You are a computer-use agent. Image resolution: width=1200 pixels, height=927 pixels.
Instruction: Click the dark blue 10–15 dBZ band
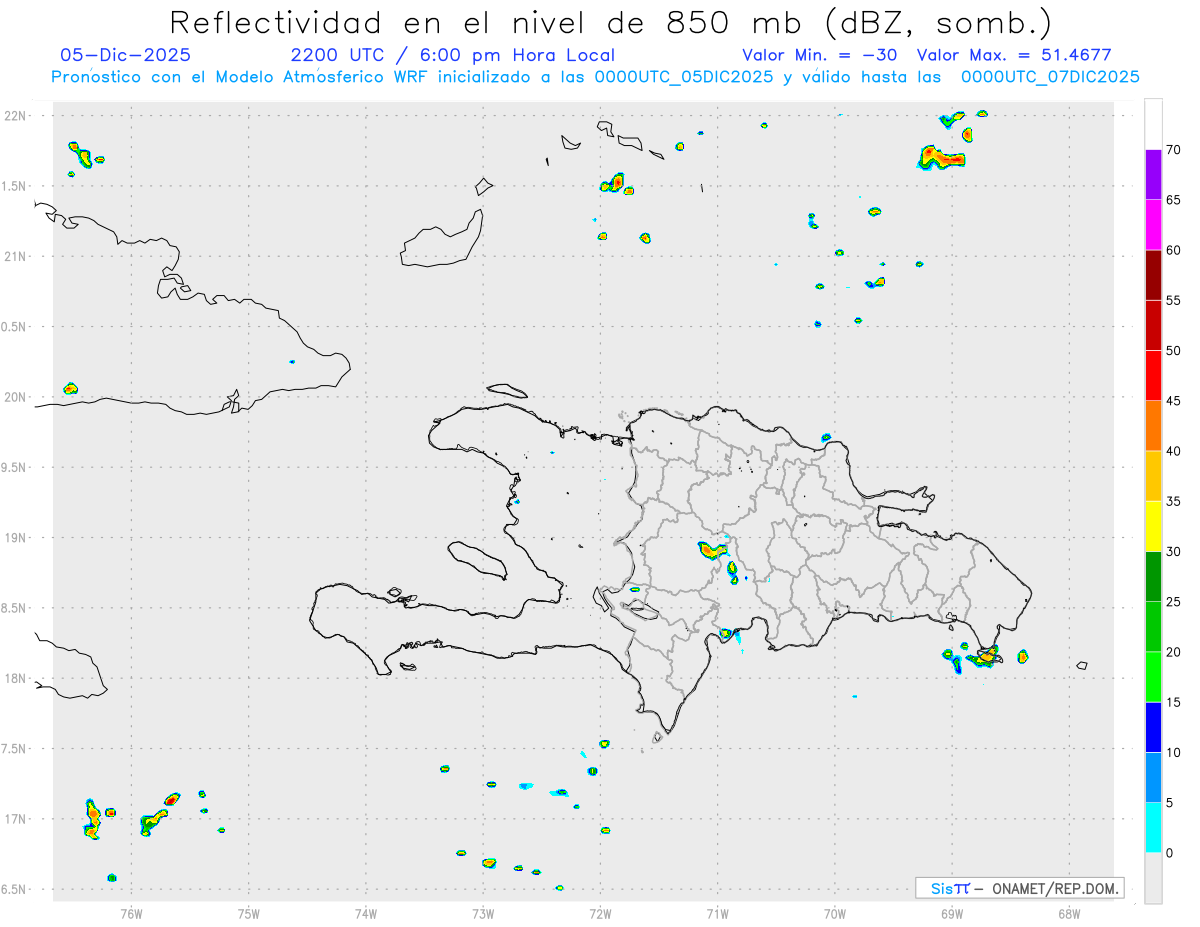click(x=1153, y=727)
